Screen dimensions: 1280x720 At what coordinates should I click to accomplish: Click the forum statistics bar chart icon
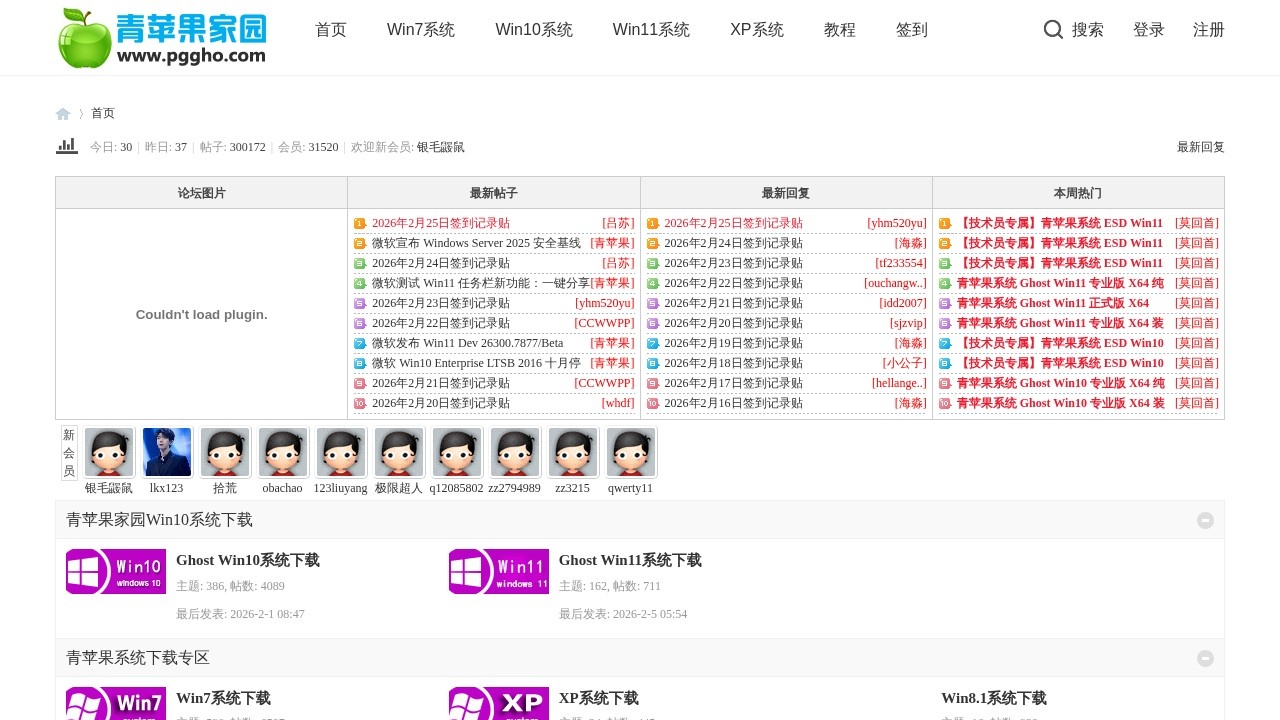point(67,146)
